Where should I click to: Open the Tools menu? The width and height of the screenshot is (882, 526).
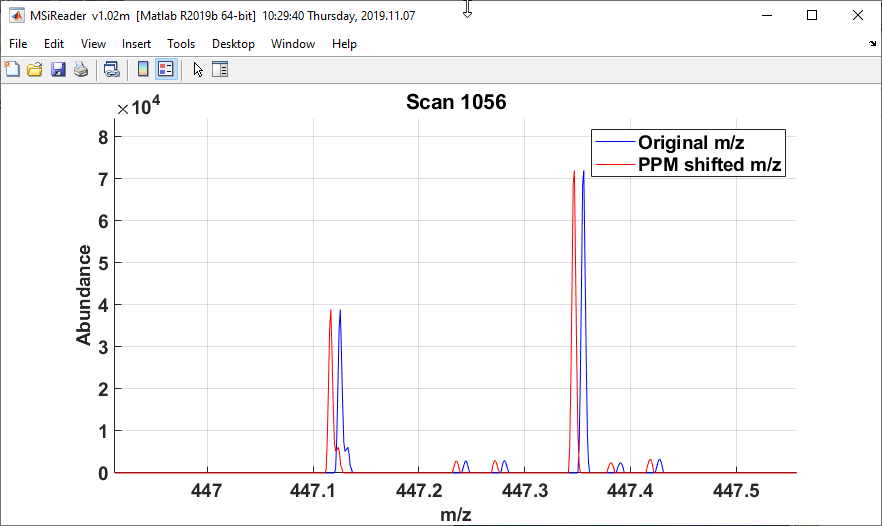tap(181, 44)
